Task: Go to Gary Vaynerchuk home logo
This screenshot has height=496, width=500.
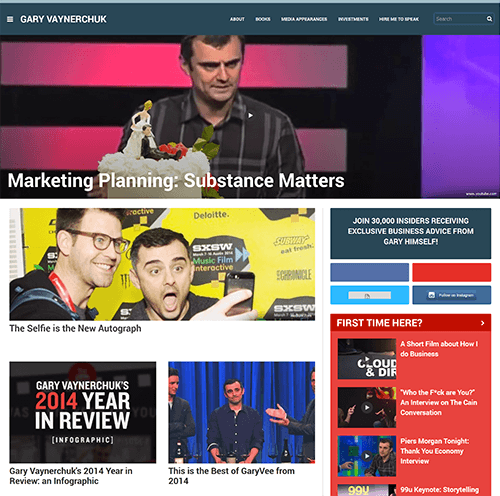Action: coord(63,19)
